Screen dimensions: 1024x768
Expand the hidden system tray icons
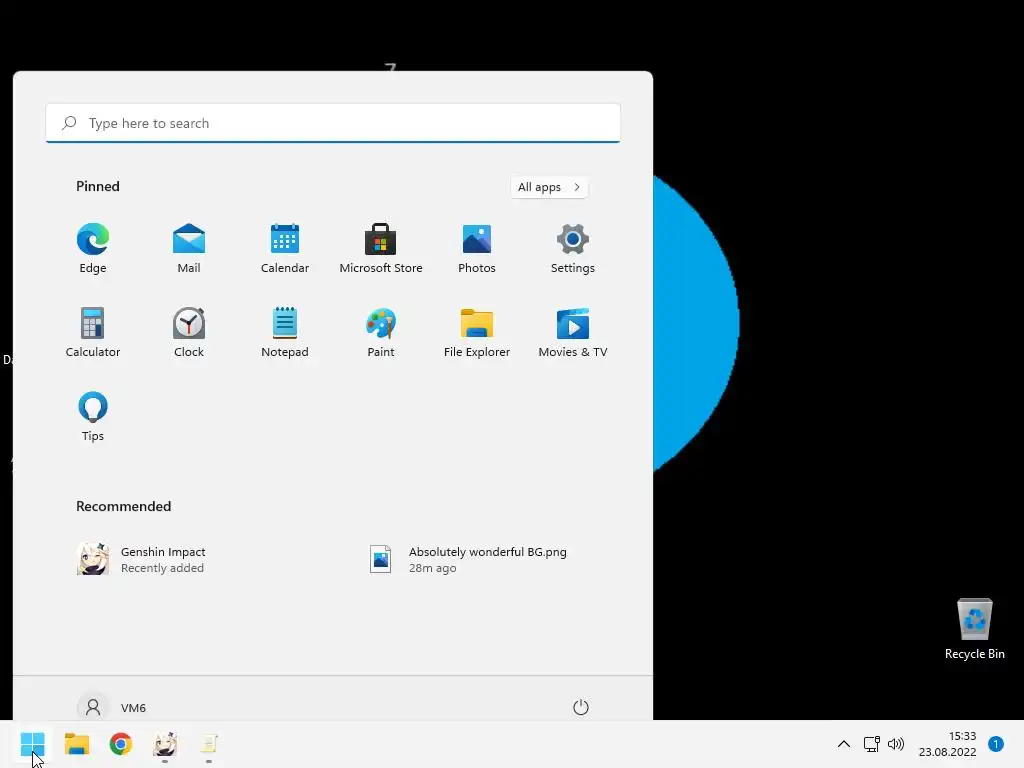(x=844, y=744)
